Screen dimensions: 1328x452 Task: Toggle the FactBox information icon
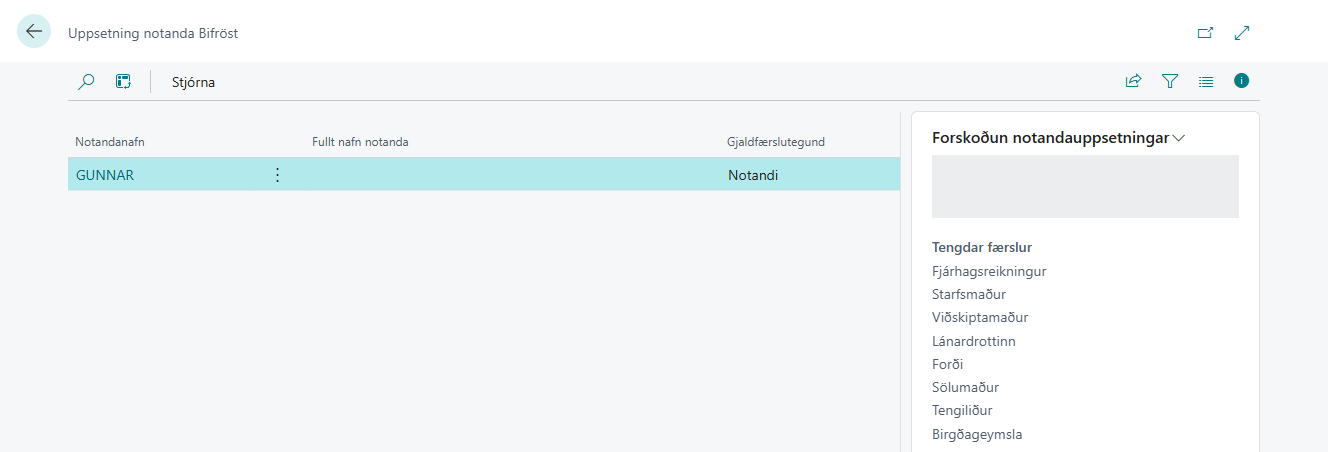[x=1242, y=81]
